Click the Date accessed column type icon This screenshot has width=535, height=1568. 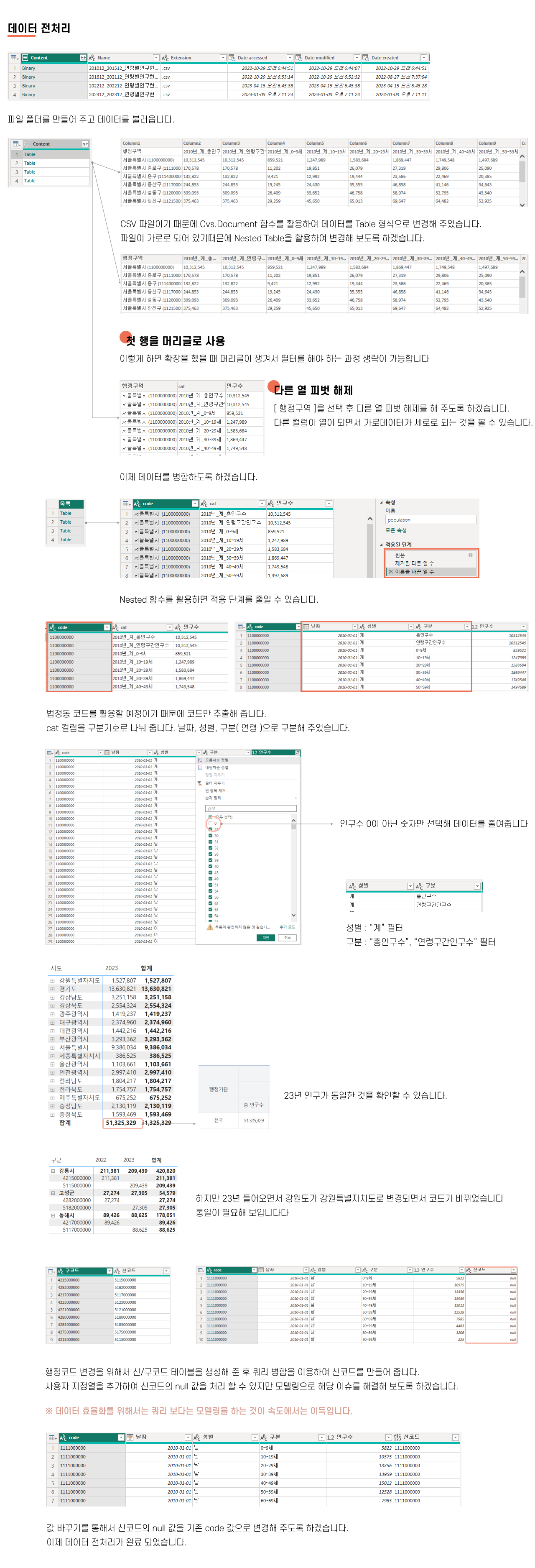(x=232, y=58)
